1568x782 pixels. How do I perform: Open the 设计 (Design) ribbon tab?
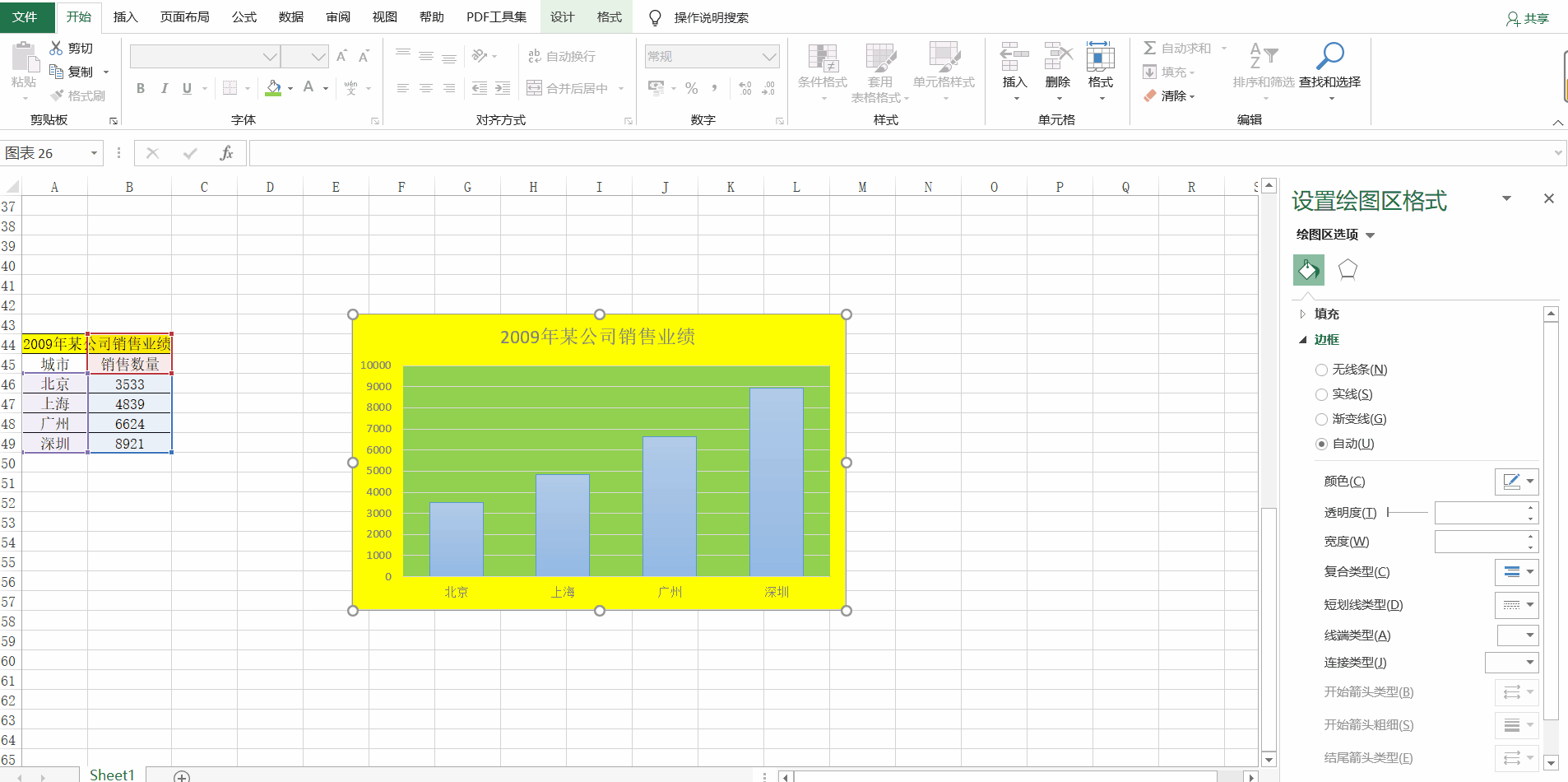click(562, 17)
